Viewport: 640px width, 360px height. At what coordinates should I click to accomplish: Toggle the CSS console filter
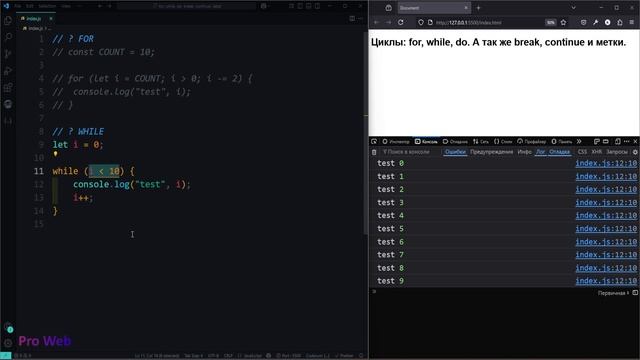coord(582,152)
